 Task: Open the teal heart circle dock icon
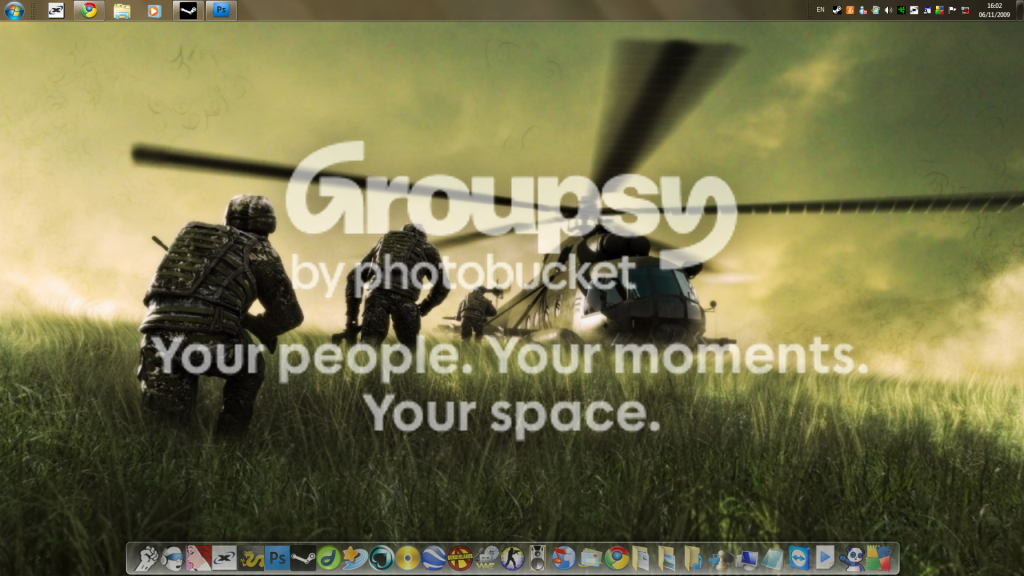pos(381,558)
